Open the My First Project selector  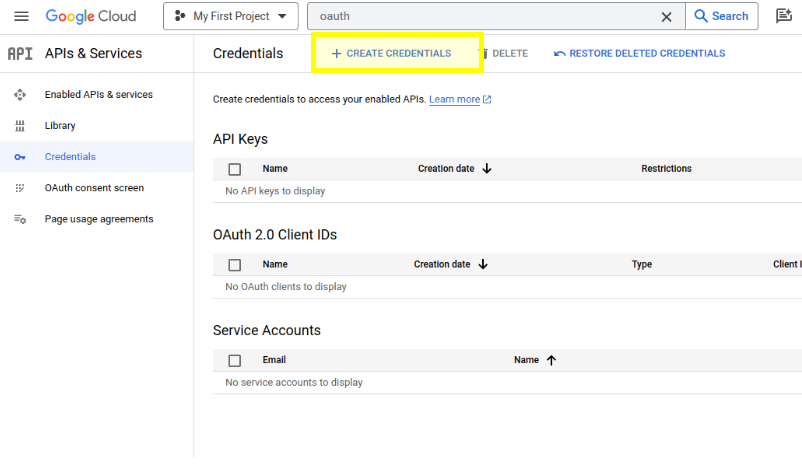point(231,16)
